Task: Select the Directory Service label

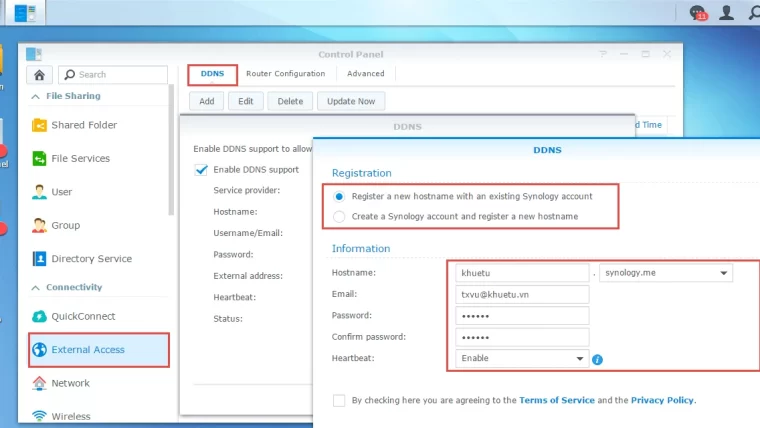Action: click(x=92, y=259)
